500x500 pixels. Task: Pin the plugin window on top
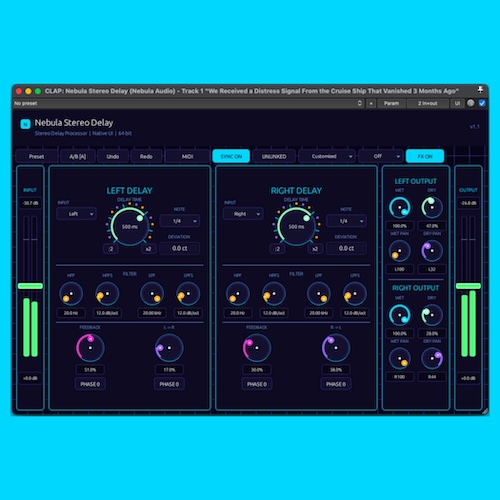480,89
